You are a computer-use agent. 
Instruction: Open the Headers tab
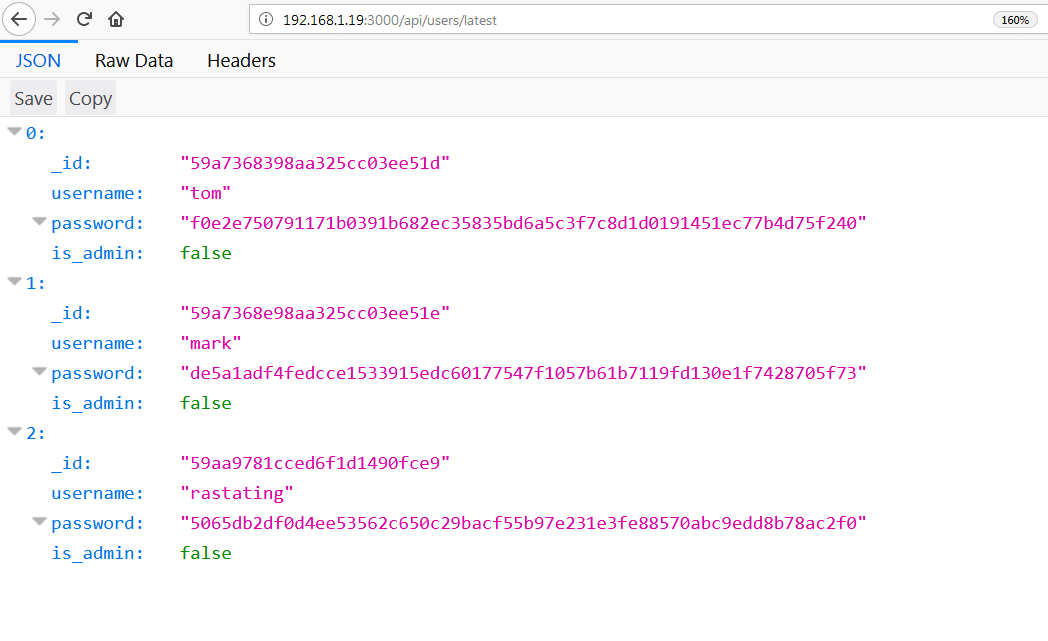[x=241, y=61]
